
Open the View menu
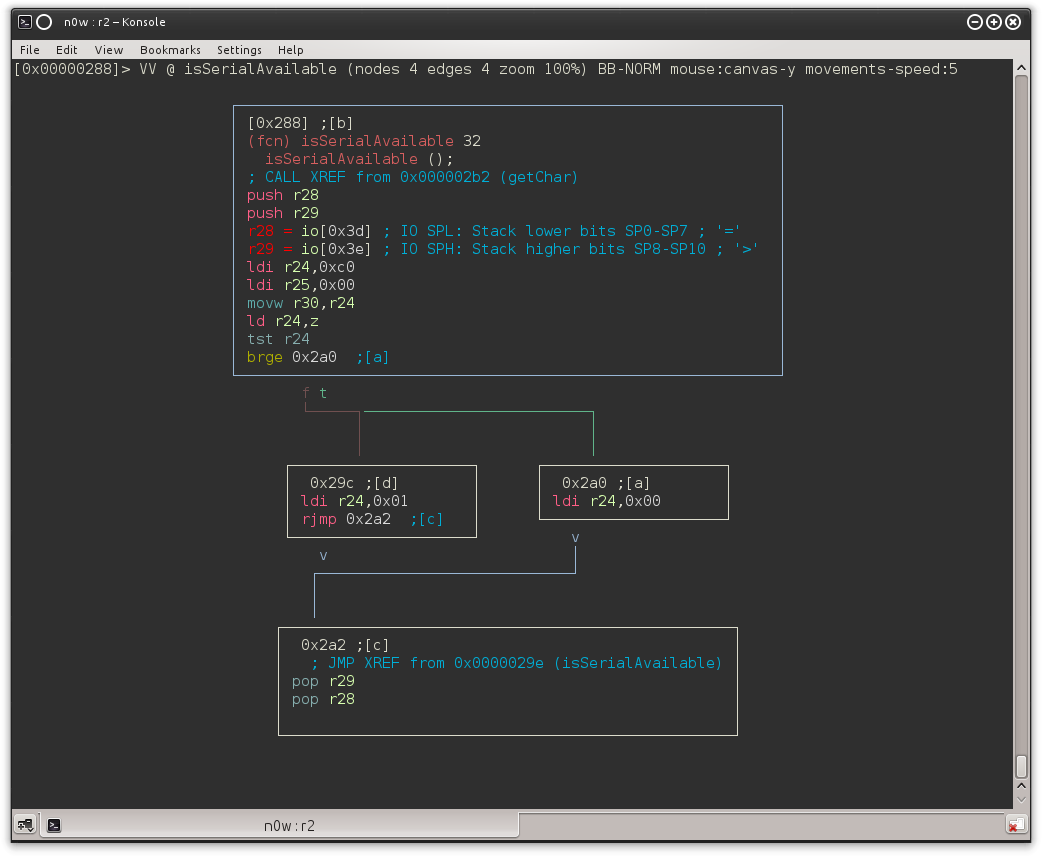click(x=109, y=50)
